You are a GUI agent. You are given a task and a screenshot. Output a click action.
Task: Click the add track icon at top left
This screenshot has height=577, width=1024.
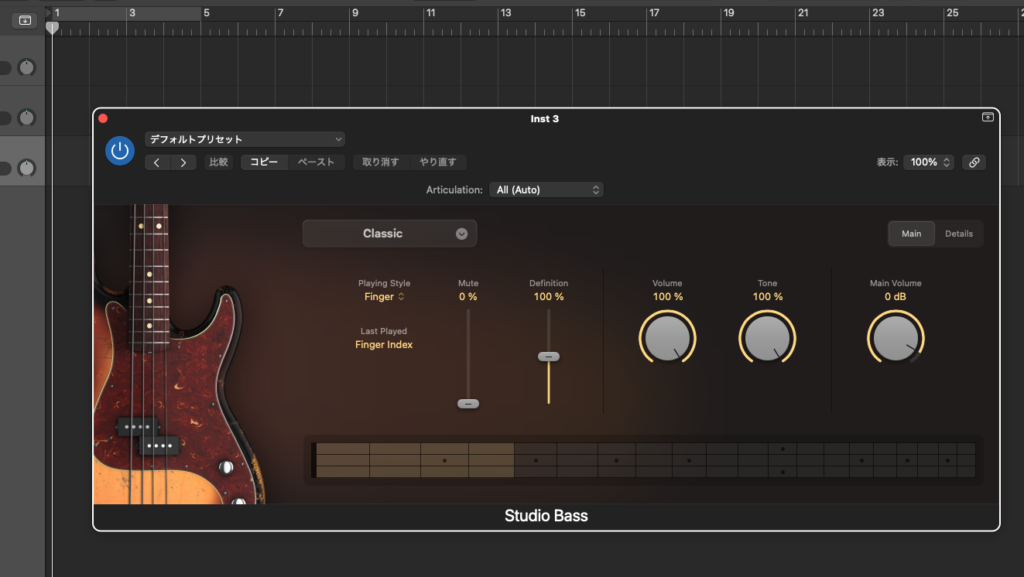[x=25, y=20]
